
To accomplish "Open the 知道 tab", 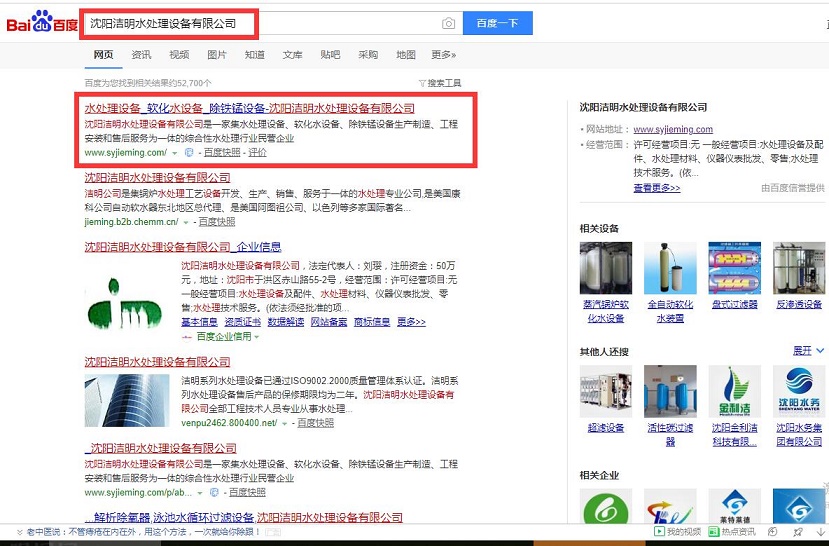I will (x=255, y=54).
